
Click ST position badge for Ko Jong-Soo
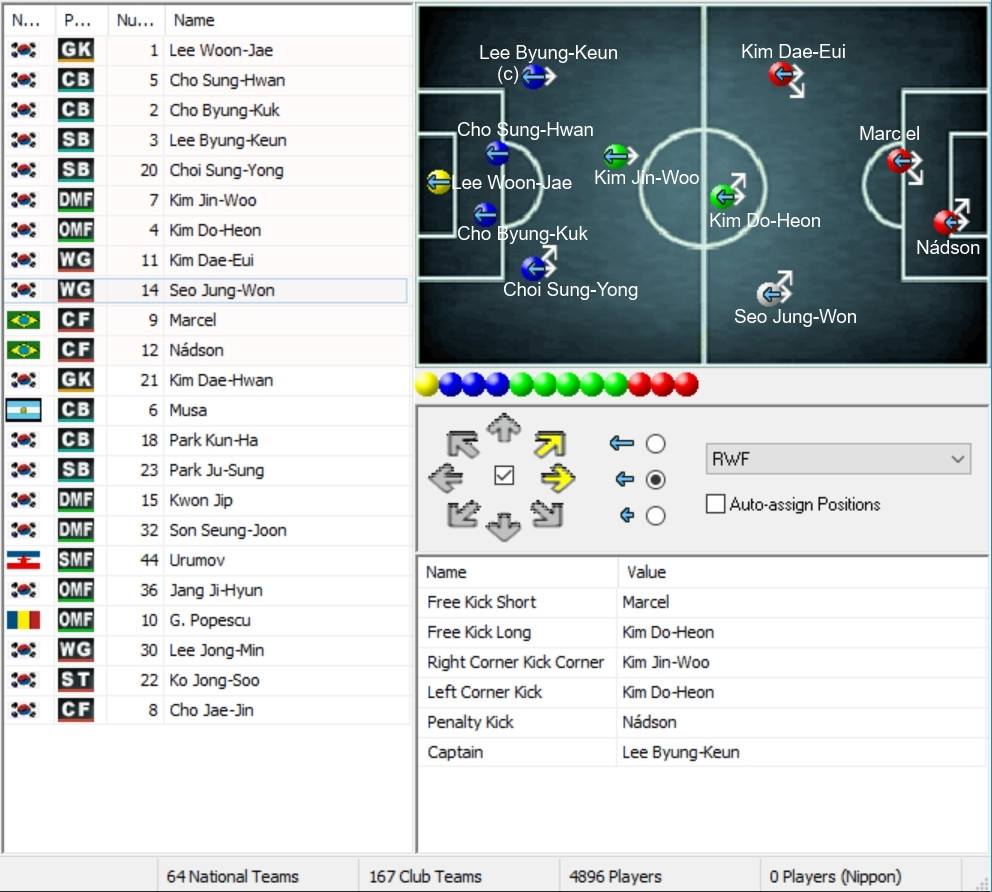(76, 680)
